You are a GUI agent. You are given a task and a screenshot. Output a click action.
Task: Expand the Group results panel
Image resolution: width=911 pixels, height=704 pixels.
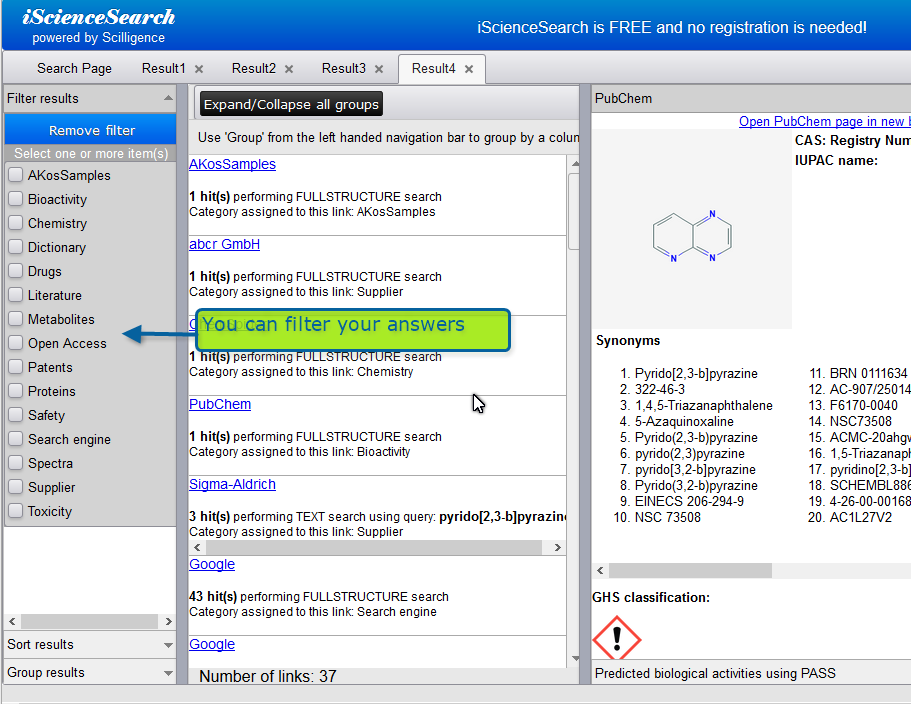pyautogui.click(x=168, y=673)
